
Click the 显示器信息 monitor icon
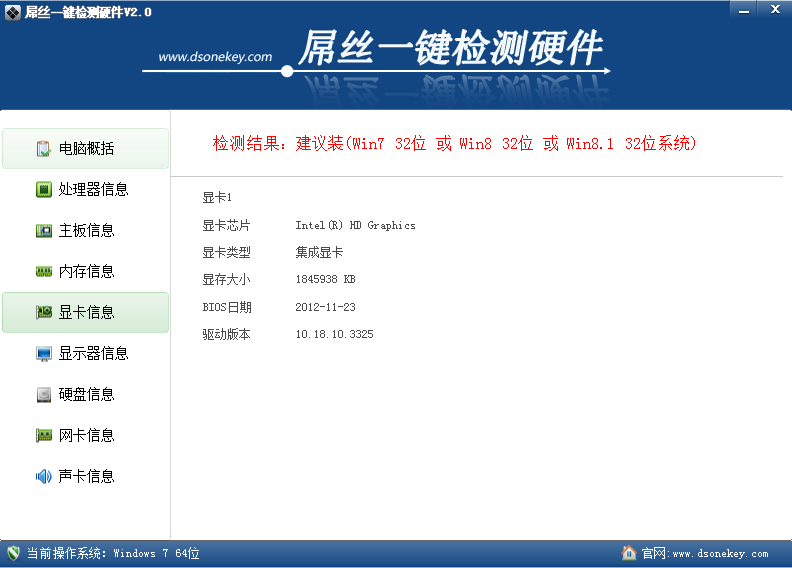pos(44,354)
